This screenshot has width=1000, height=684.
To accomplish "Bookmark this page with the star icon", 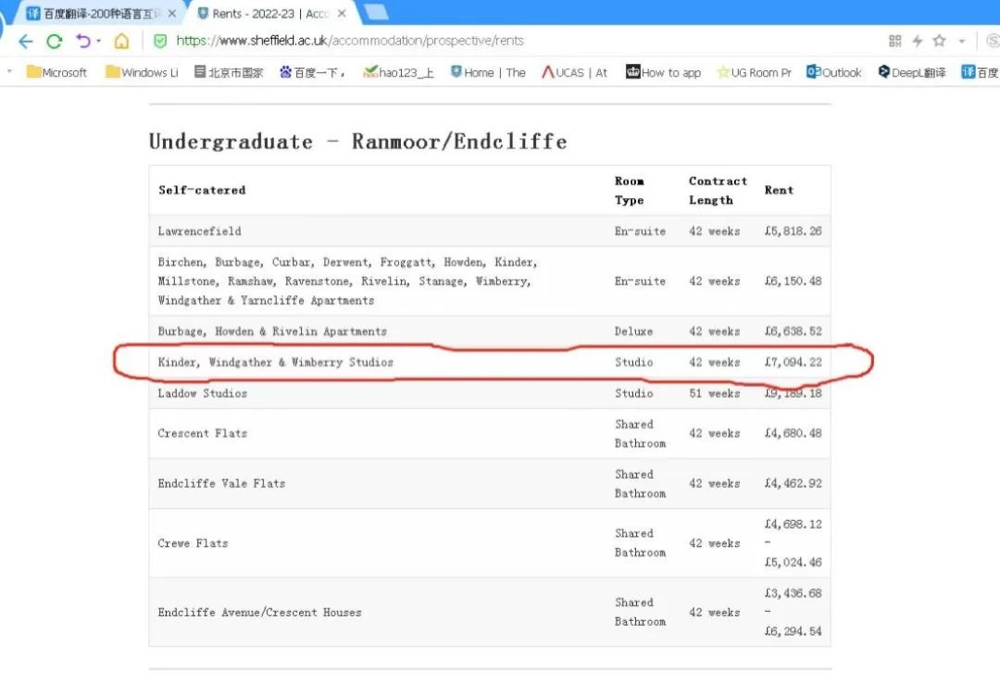I will click(x=939, y=41).
